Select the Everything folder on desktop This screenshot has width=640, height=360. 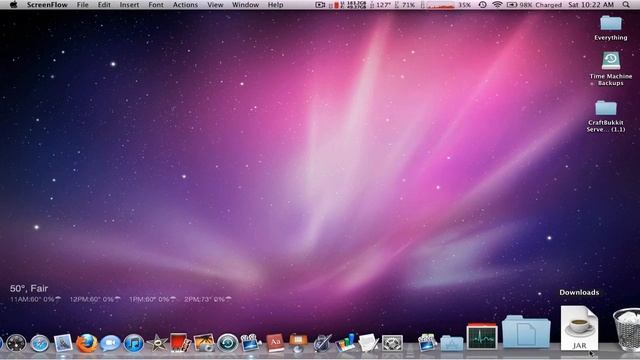tap(611, 28)
